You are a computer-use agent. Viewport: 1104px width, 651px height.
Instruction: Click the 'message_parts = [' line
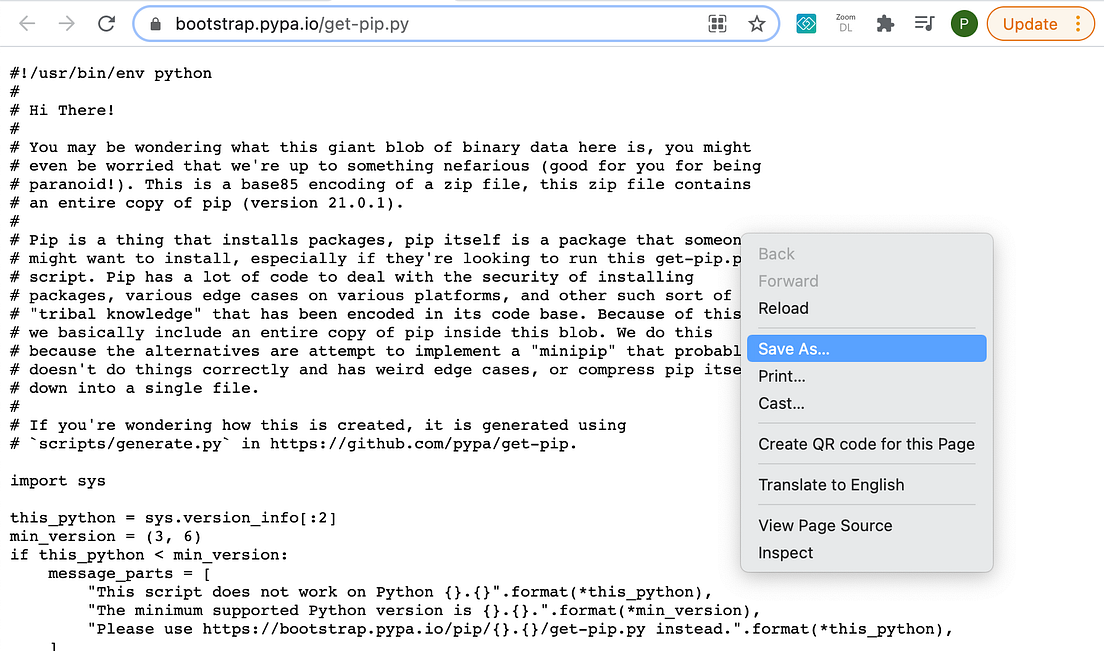(130, 574)
